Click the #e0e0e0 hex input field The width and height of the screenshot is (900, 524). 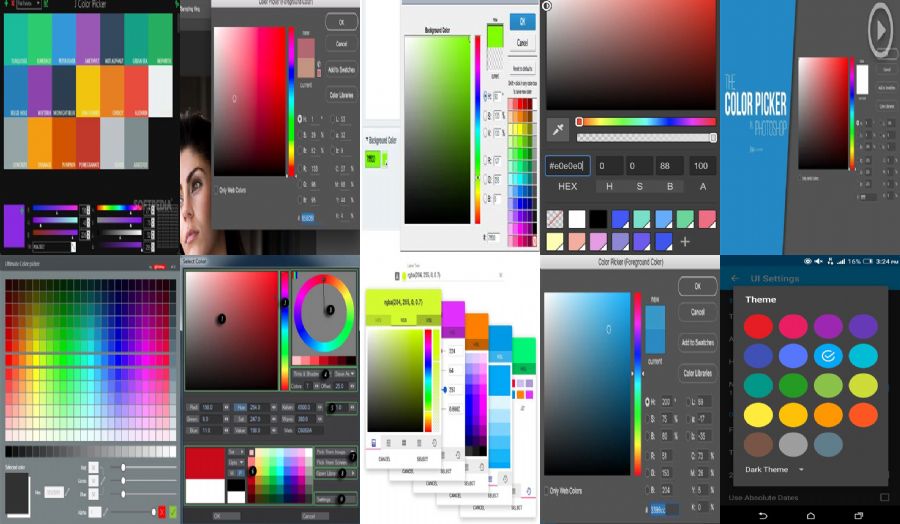567,166
